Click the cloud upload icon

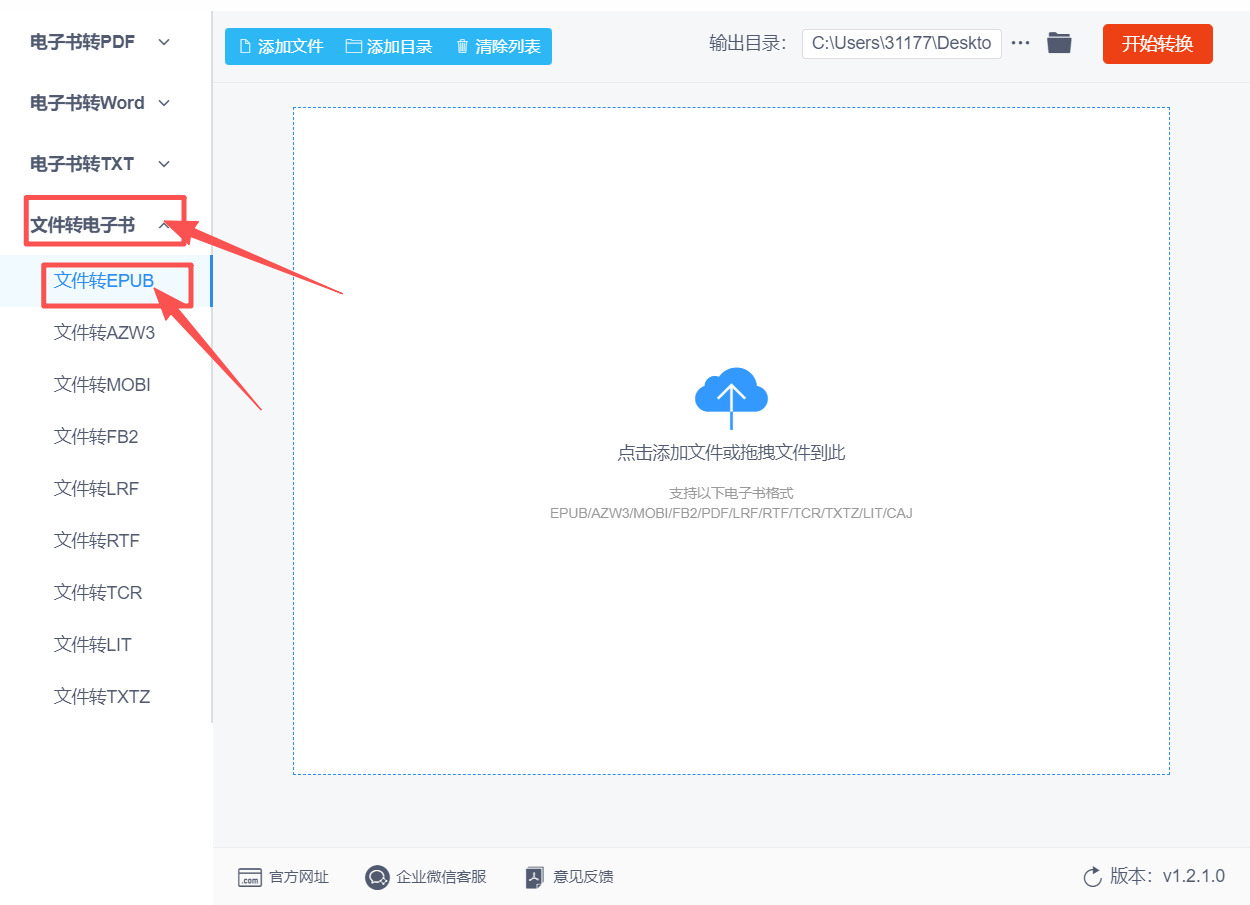click(731, 397)
